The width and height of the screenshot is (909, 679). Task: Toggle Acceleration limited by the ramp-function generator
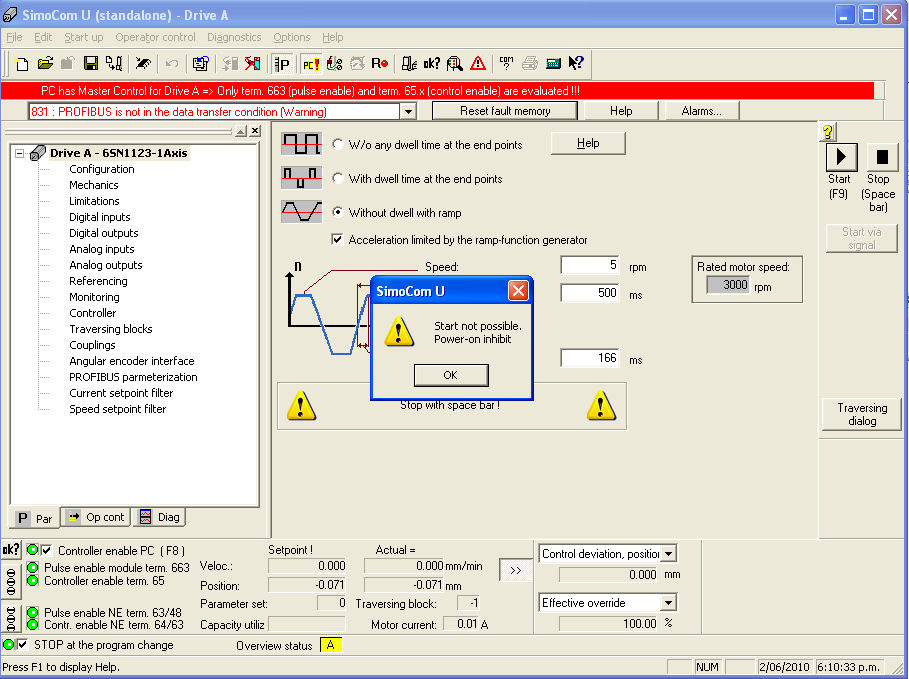click(x=337, y=239)
